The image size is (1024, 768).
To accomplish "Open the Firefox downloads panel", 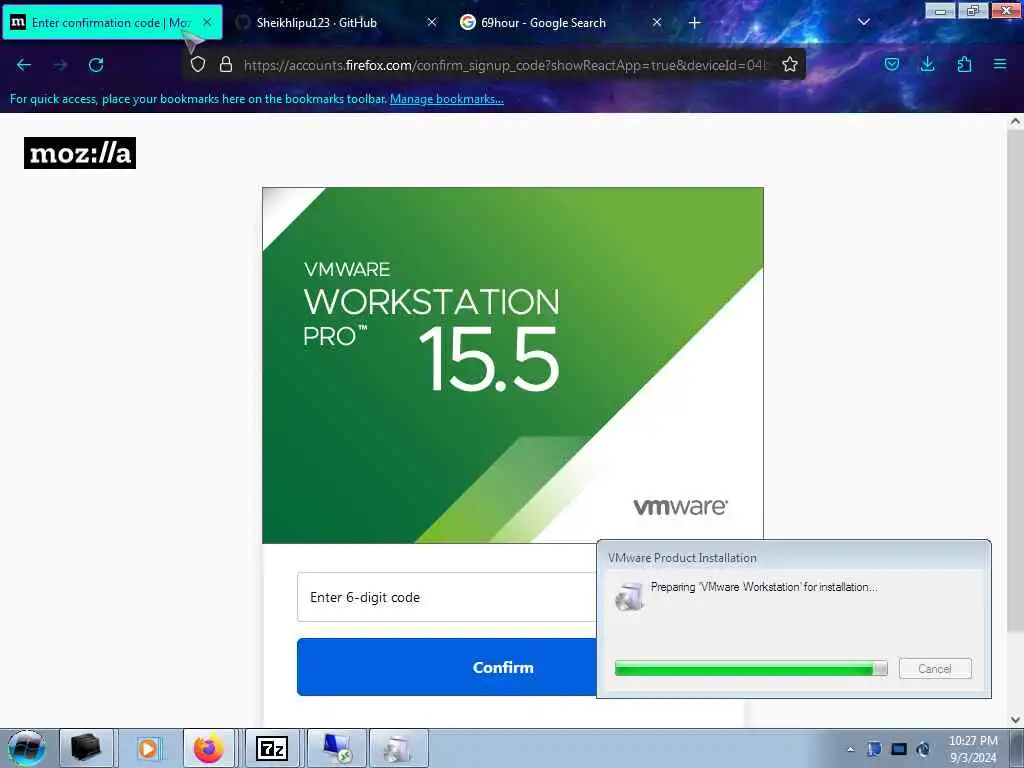I will pyautogui.click(x=927, y=64).
